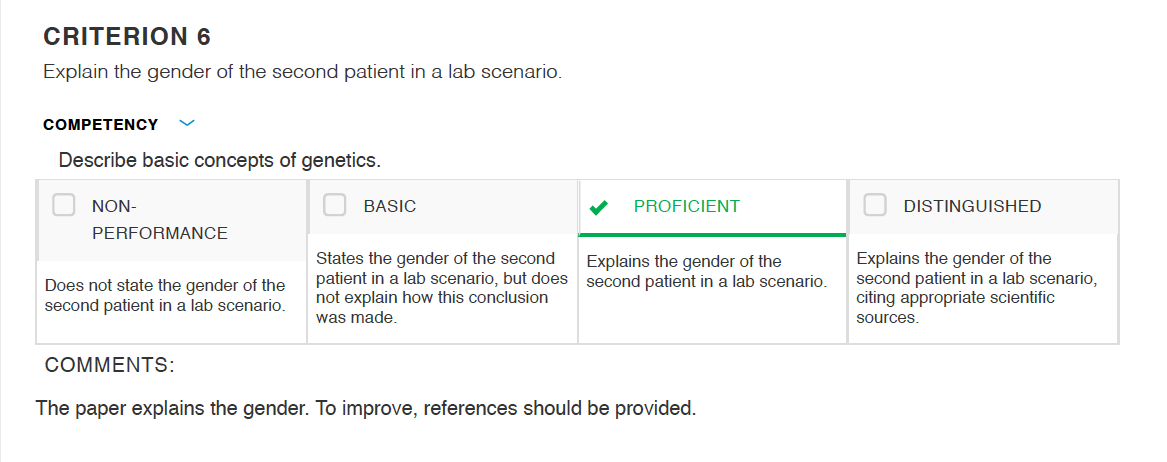Image resolution: width=1167 pixels, height=462 pixels.
Task: Click the green Proficient checkmark icon
Action: (x=598, y=208)
